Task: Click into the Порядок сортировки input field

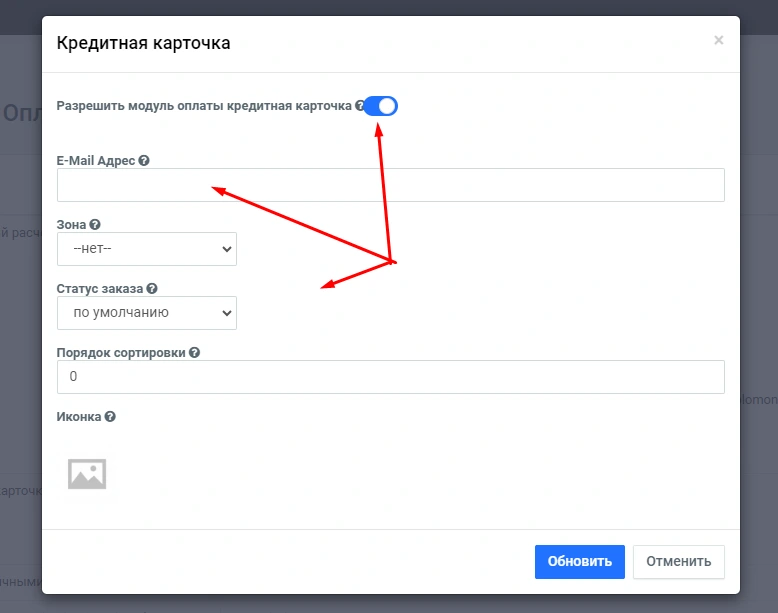Action: [390, 377]
